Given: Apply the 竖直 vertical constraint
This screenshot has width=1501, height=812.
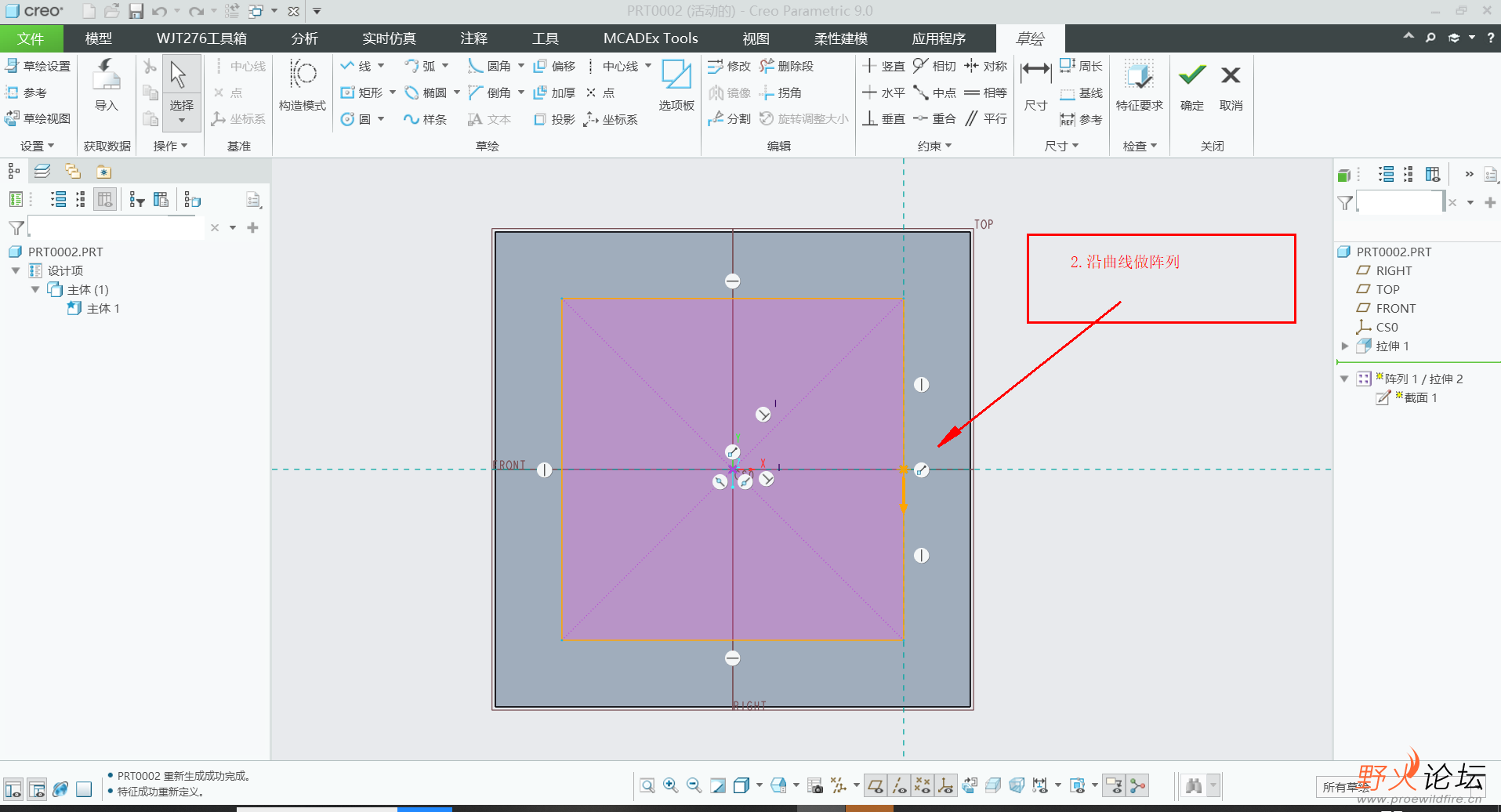Looking at the screenshot, I should click(883, 67).
